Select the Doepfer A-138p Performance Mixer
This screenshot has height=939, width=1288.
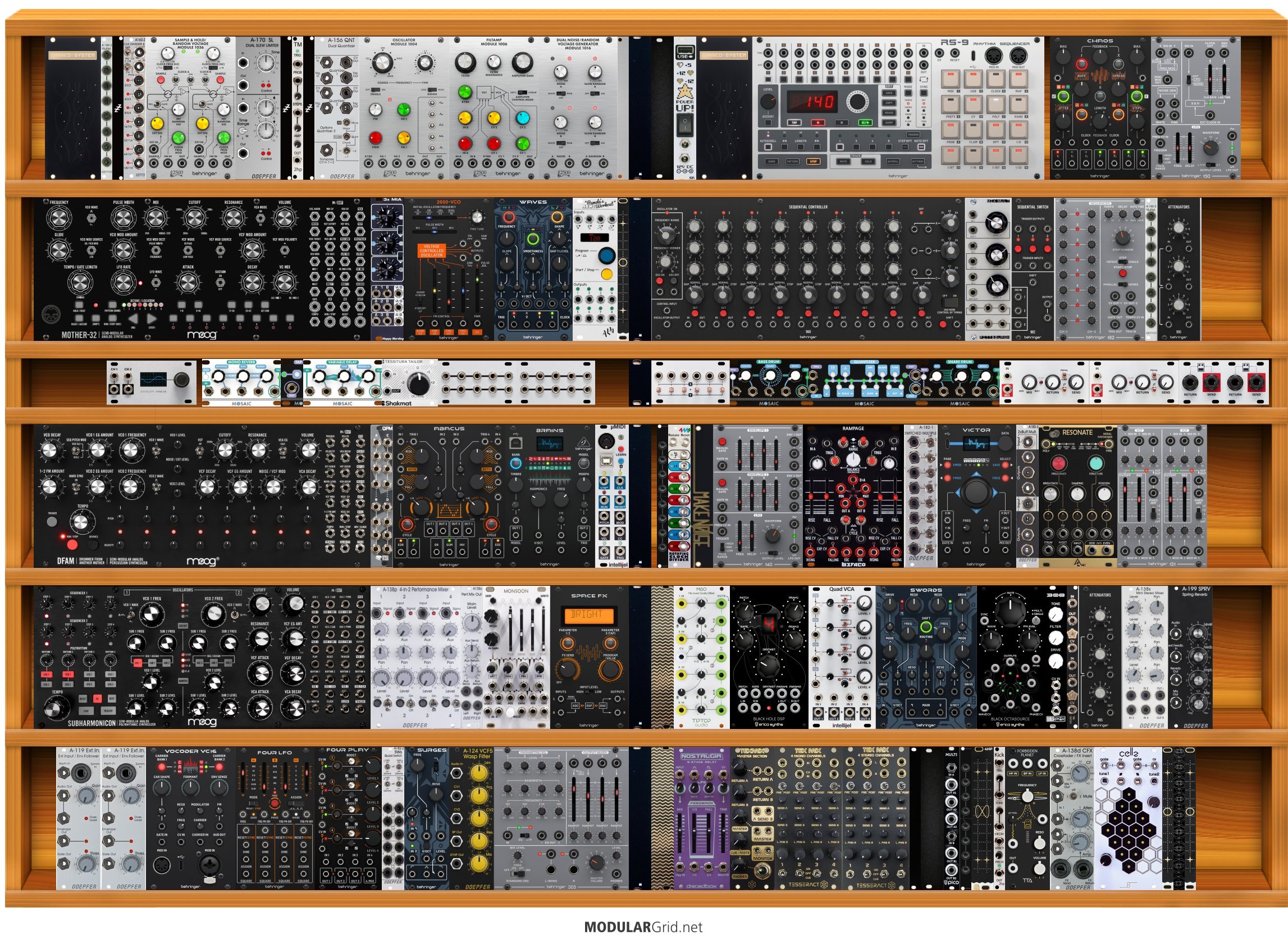tap(415, 657)
